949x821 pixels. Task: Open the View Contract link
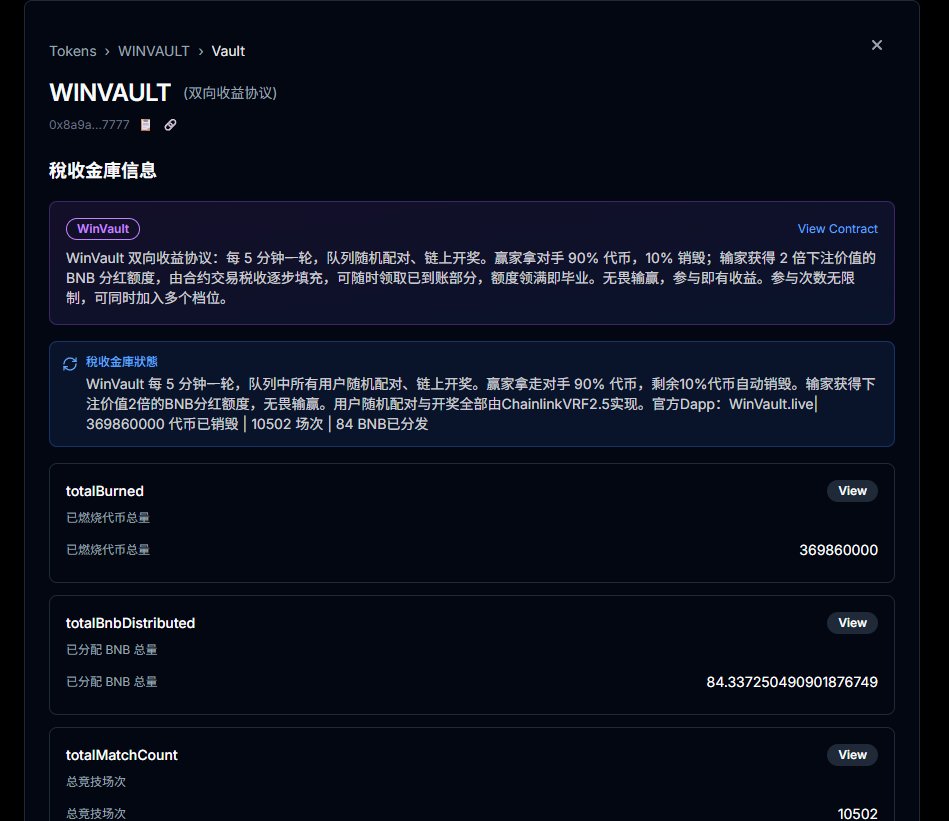(x=838, y=229)
